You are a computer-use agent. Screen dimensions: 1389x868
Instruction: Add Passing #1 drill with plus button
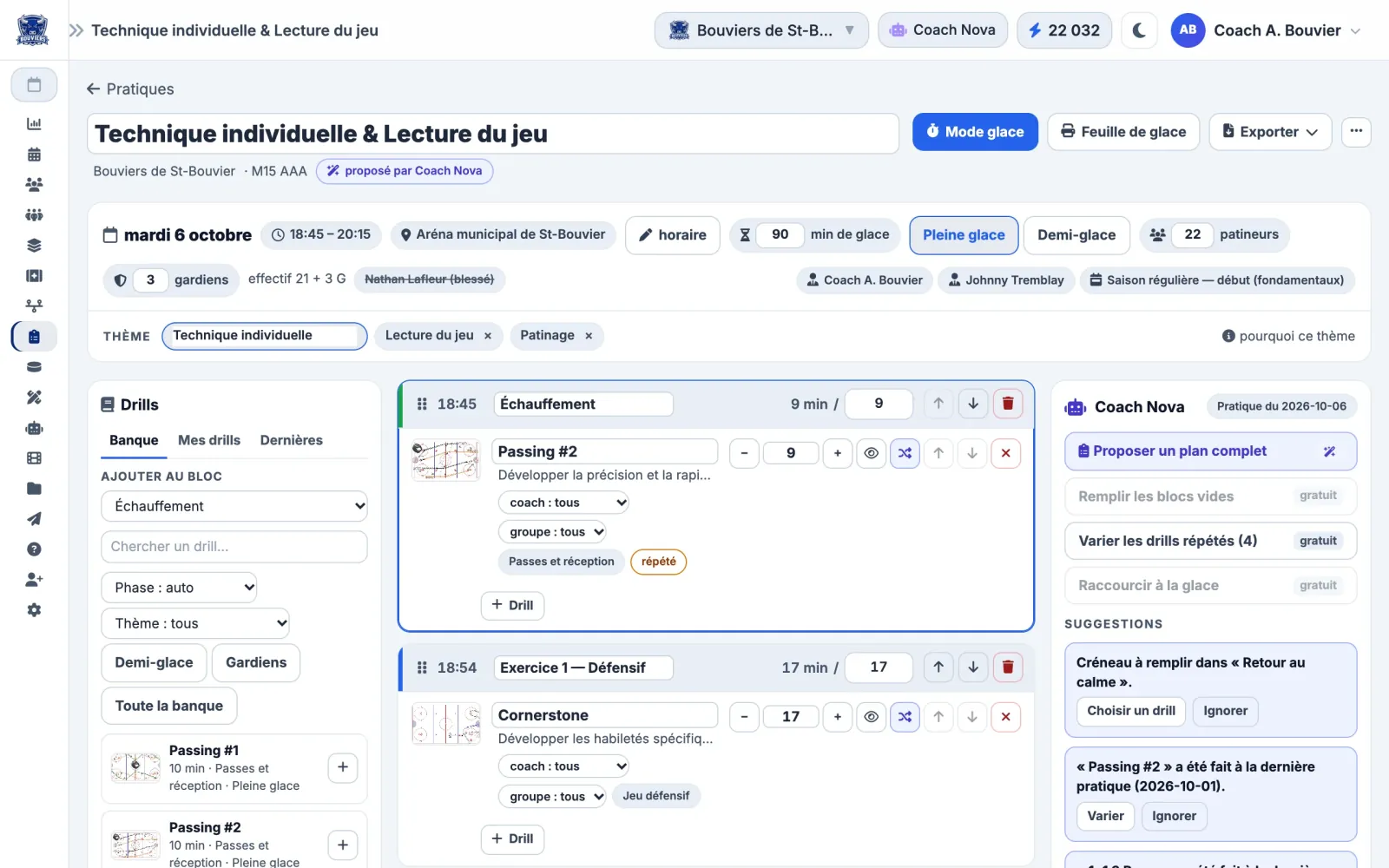[343, 767]
